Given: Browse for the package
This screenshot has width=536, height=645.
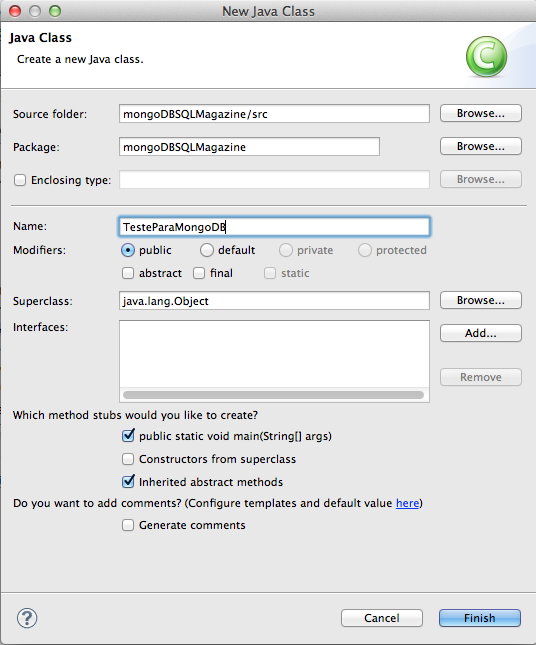Looking at the screenshot, I should click(x=480, y=146).
